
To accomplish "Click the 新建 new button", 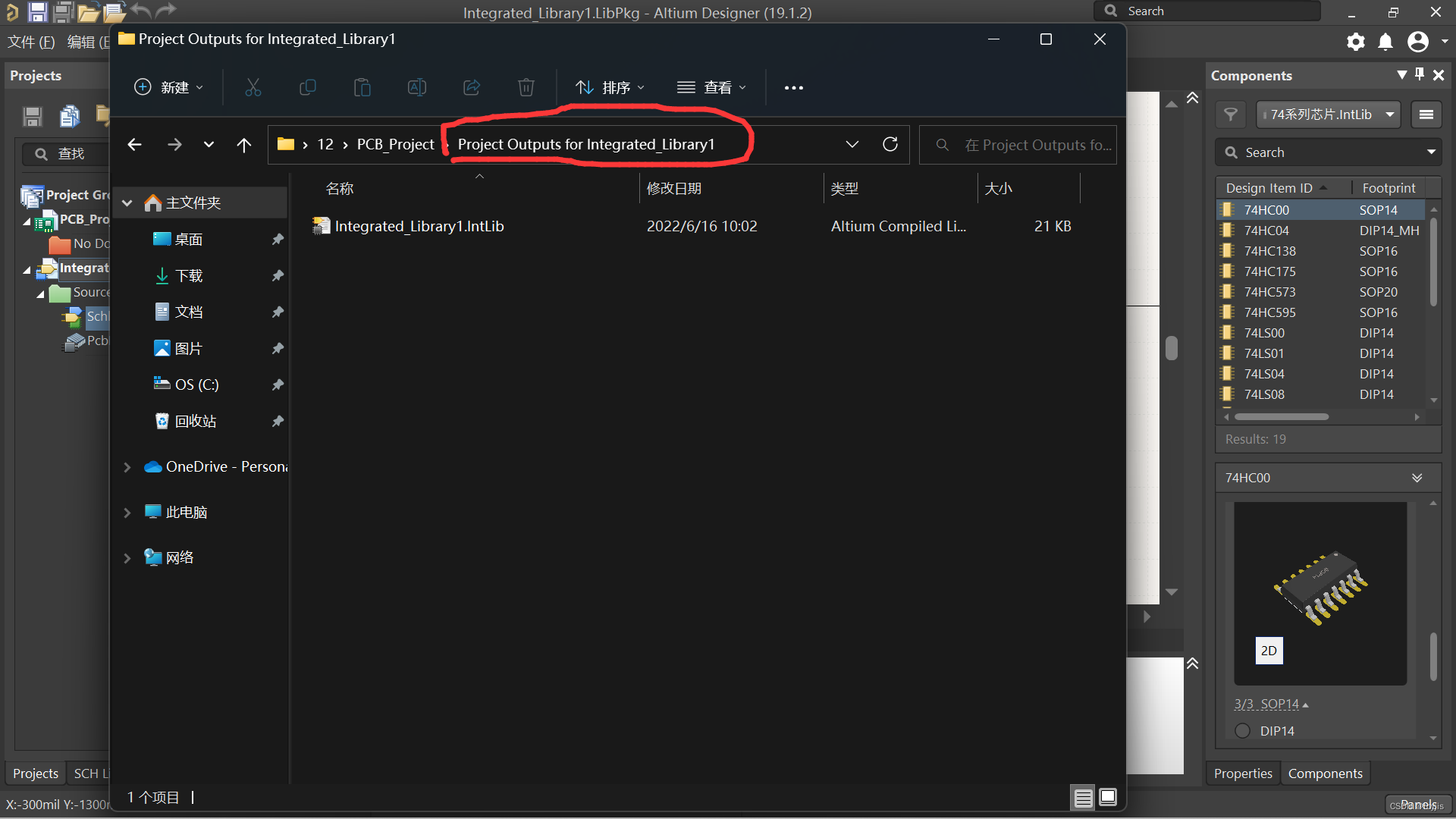I will (168, 88).
